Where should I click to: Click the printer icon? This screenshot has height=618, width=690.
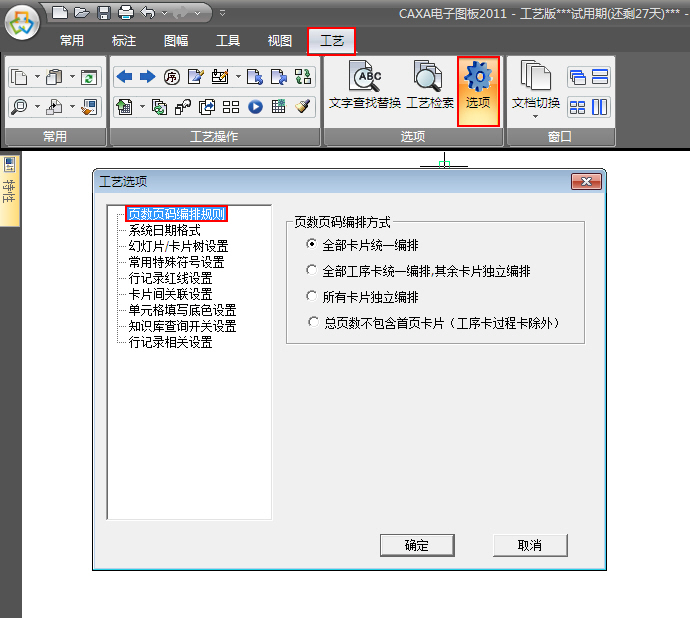[126, 12]
